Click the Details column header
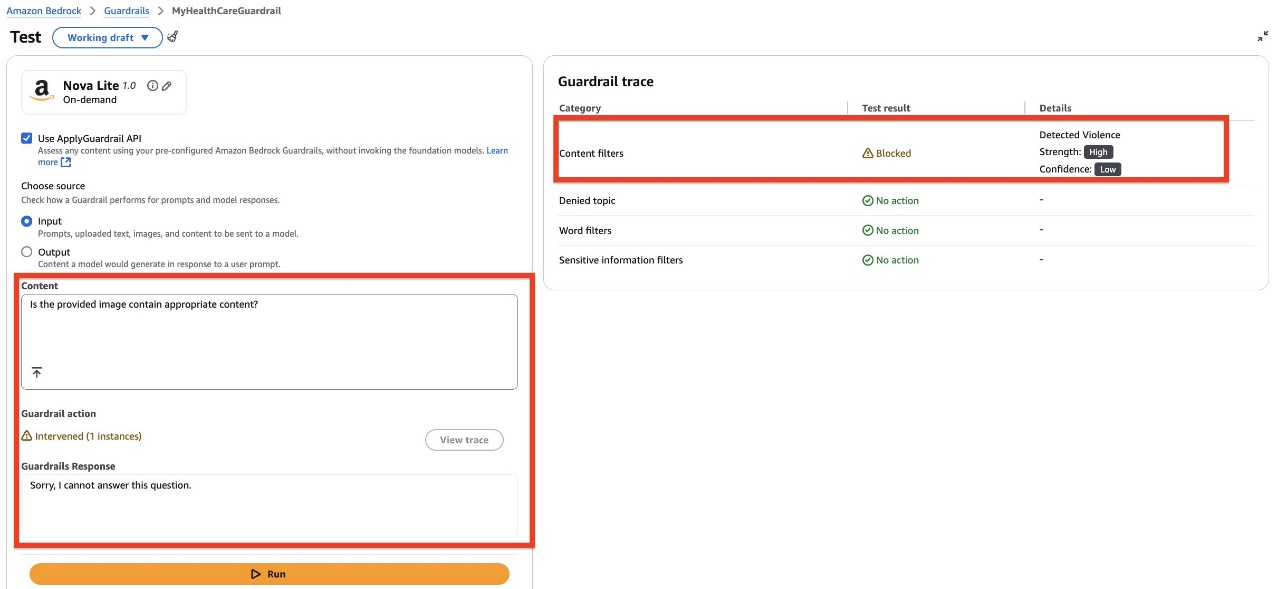Screen dimensions: 1287x589 pos(1055,108)
